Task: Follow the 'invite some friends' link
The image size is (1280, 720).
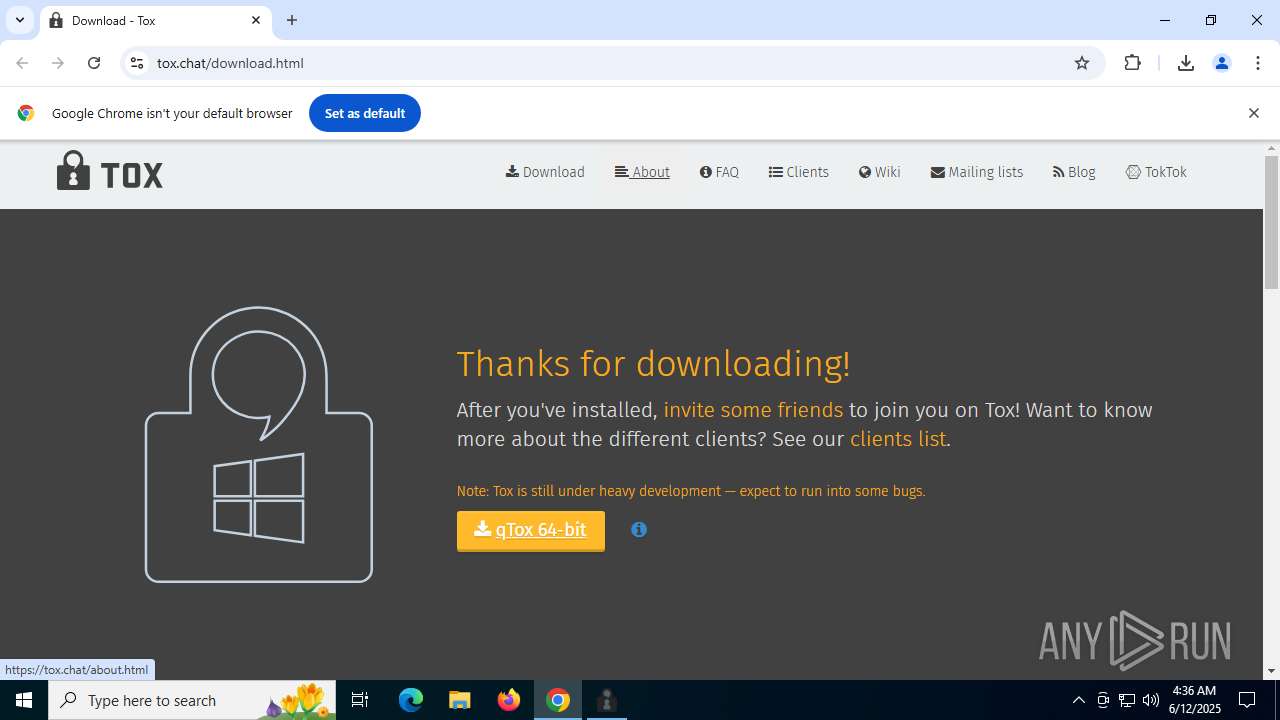Action: (x=753, y=410)
